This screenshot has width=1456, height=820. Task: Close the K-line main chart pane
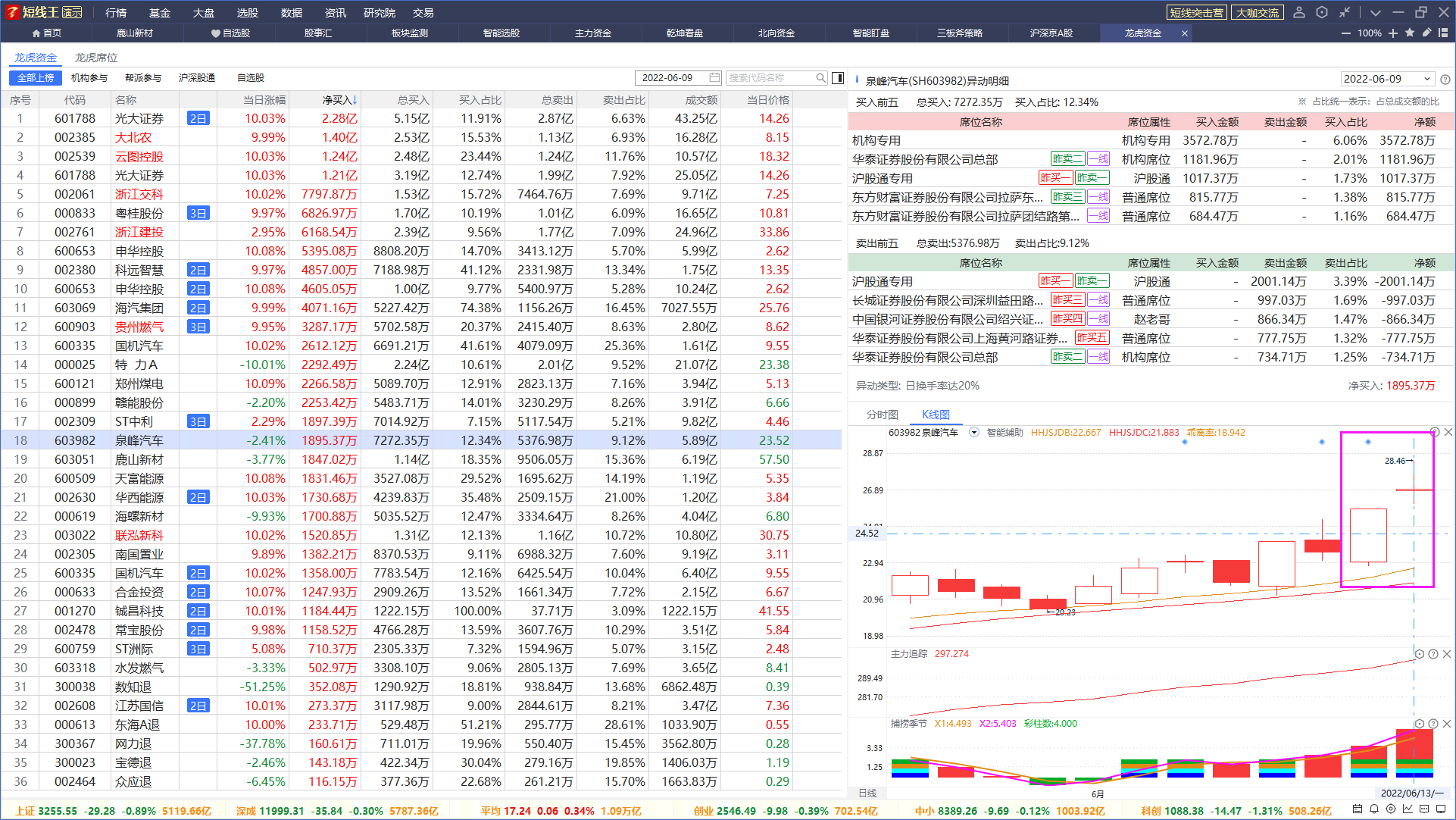(1448, 432)
